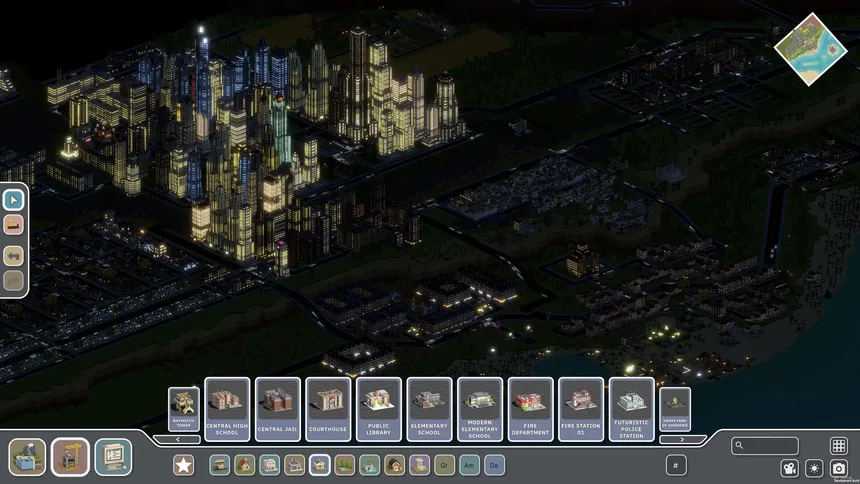
Task: Activate the bulldozer demolish tool
Action: (14, 225)
